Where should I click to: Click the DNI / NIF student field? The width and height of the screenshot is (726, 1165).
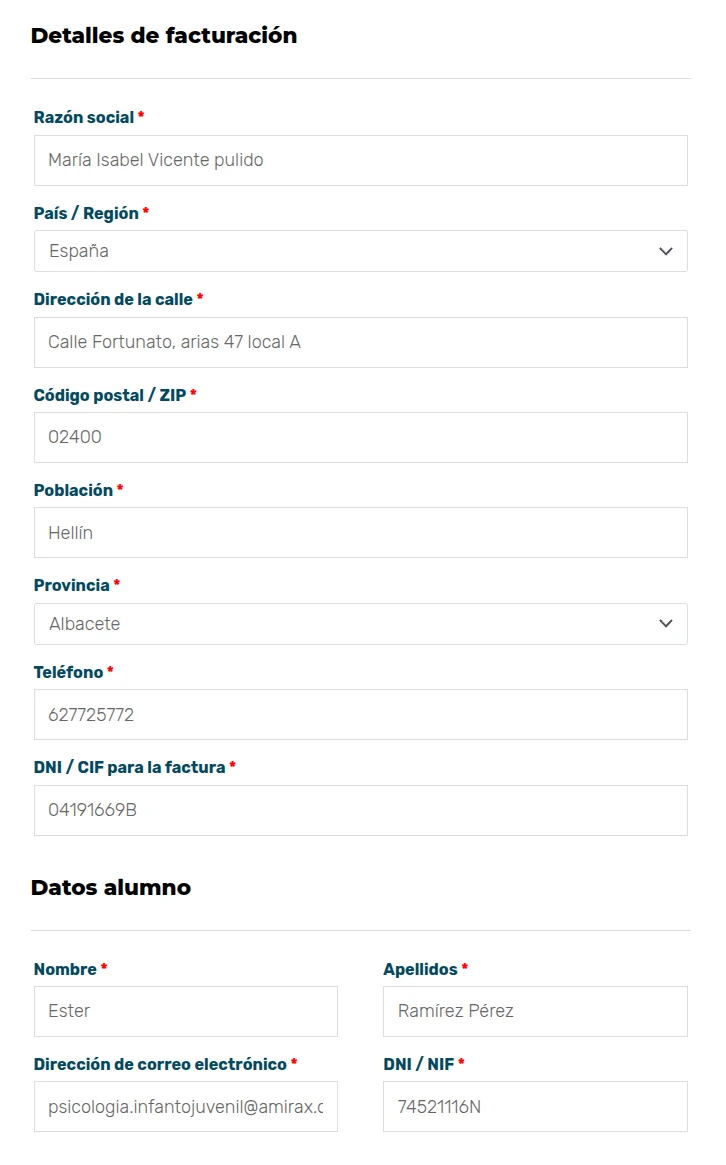[535, 1107]
